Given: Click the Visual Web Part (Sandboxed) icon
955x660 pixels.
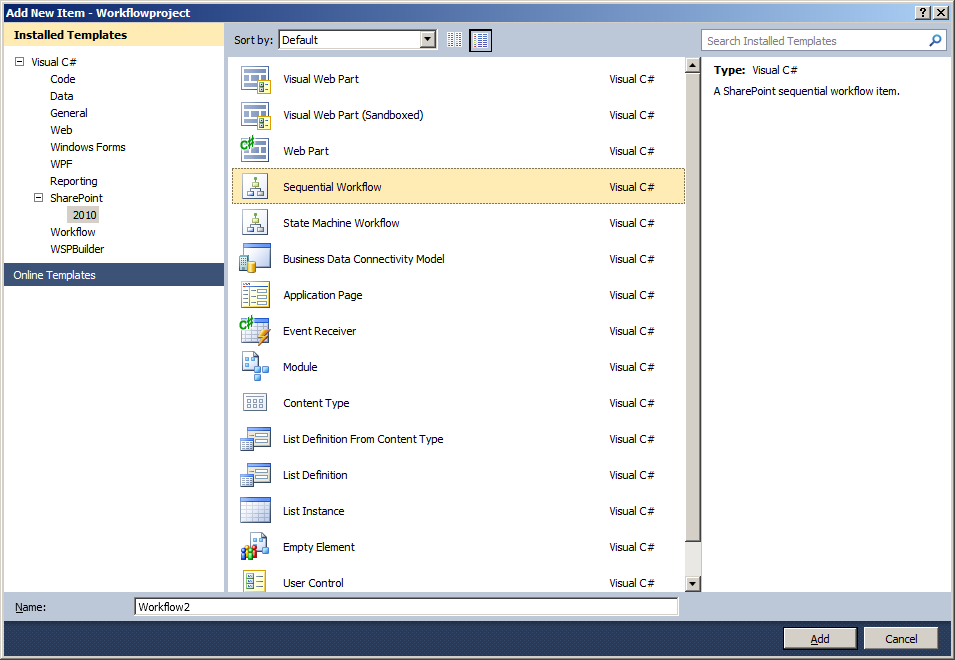Looking at the screenshot, I should (x=255, y=115).
